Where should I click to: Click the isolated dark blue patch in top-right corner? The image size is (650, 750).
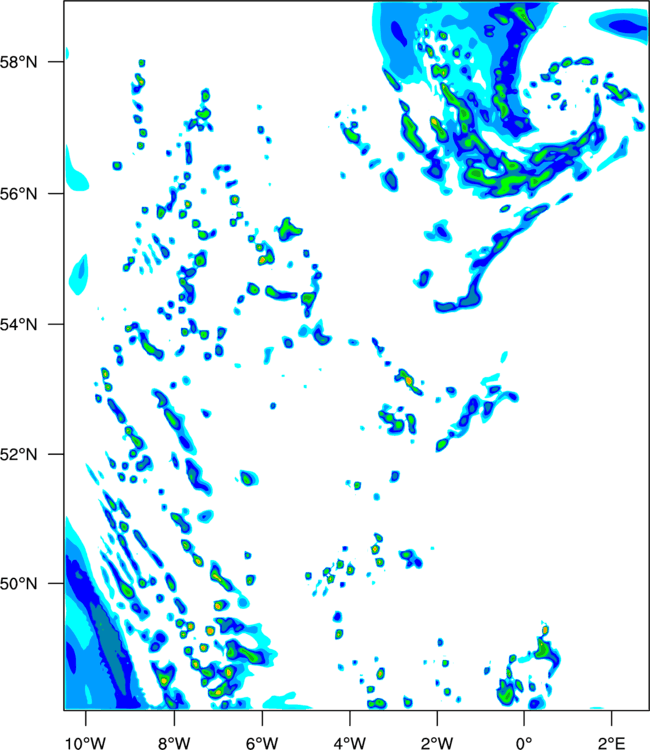click(x=626, y=24)
